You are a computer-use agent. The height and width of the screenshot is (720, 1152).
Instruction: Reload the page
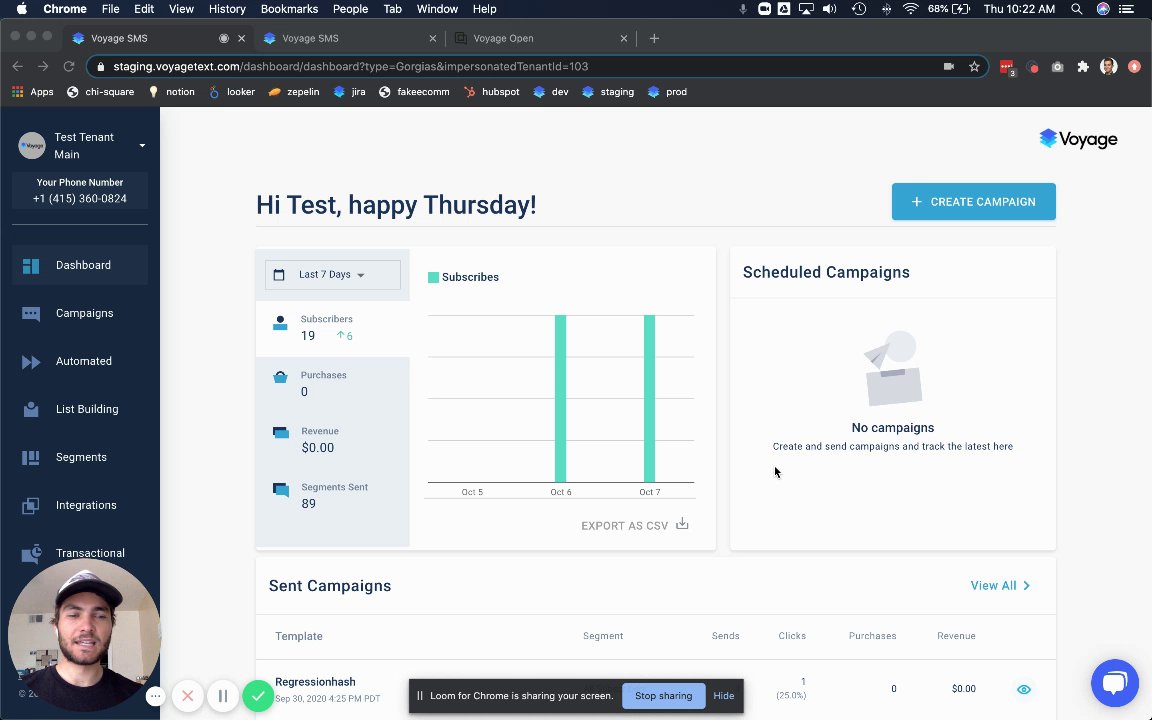68,66
